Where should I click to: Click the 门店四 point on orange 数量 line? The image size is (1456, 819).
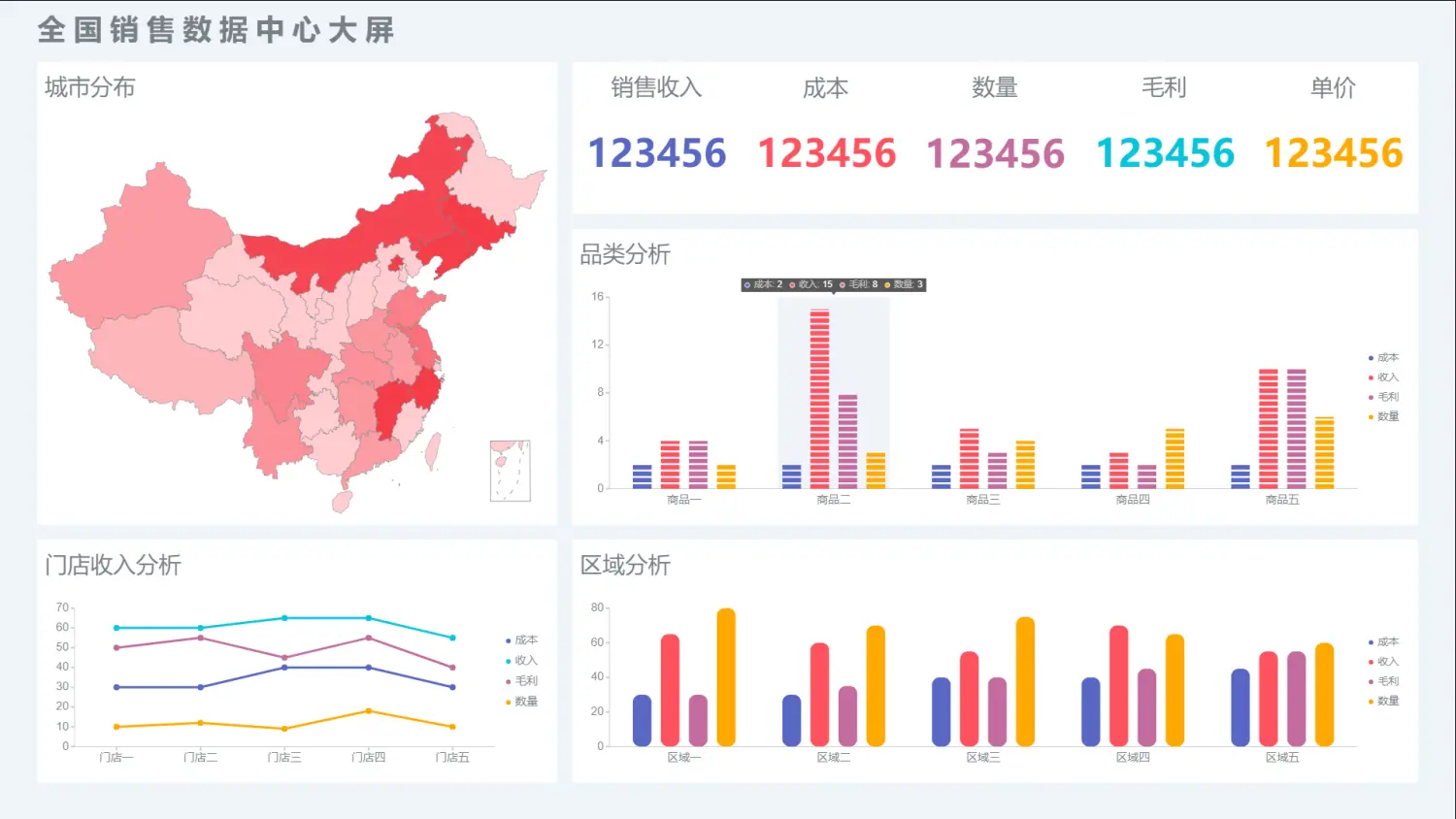click(369, 711)
